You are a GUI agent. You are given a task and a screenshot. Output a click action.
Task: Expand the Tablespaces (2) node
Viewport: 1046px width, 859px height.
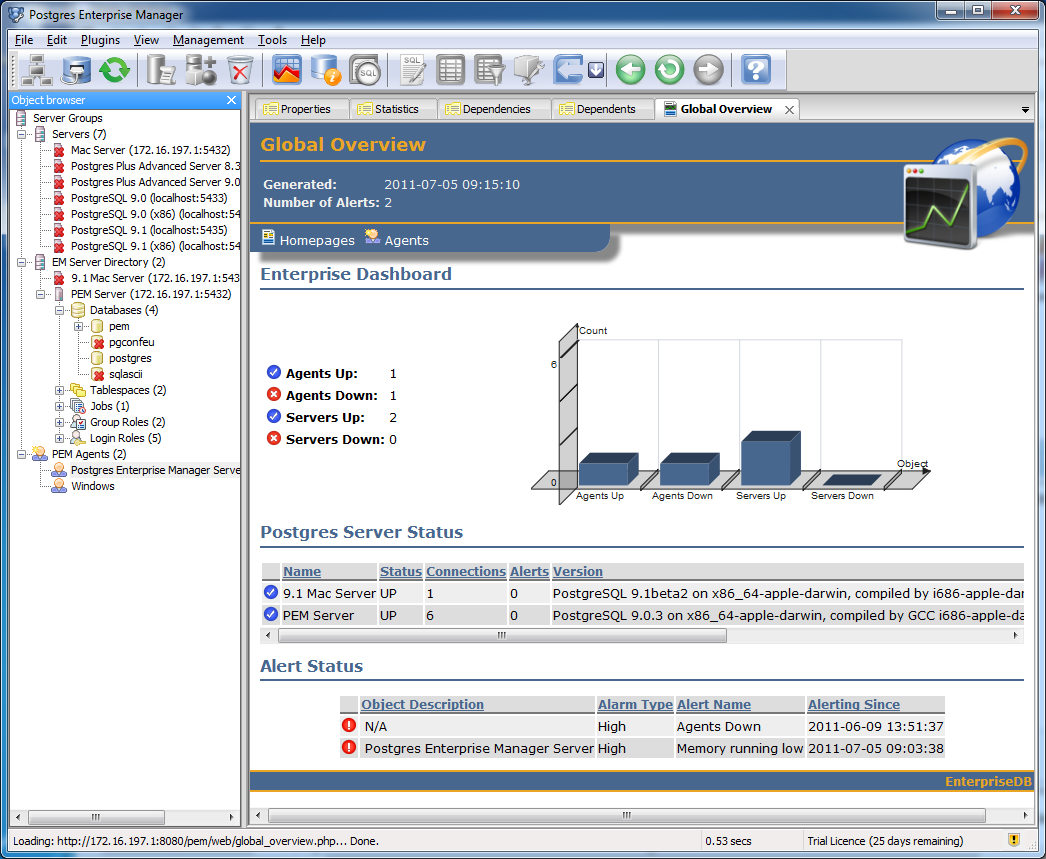(x=59, y=390)
